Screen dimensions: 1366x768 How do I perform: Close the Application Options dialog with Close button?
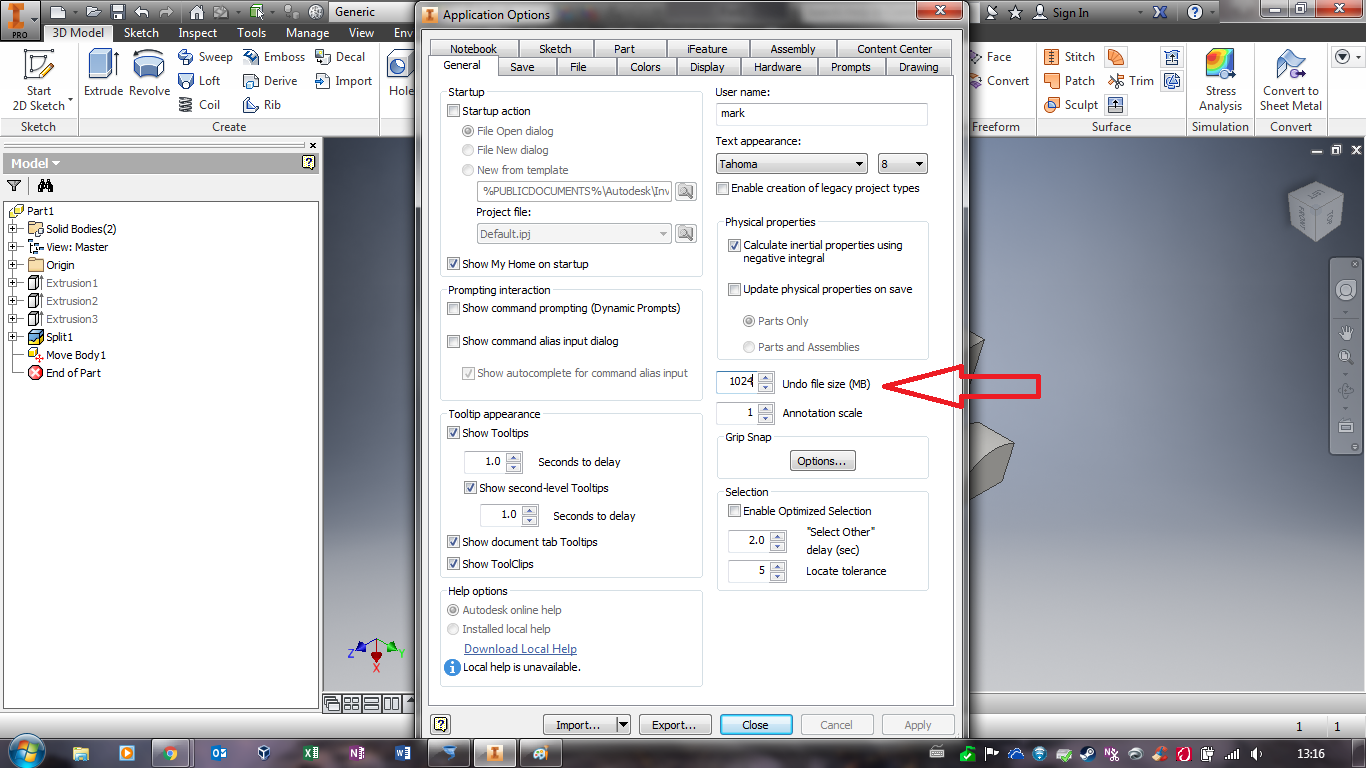click(x=755, y=725)
